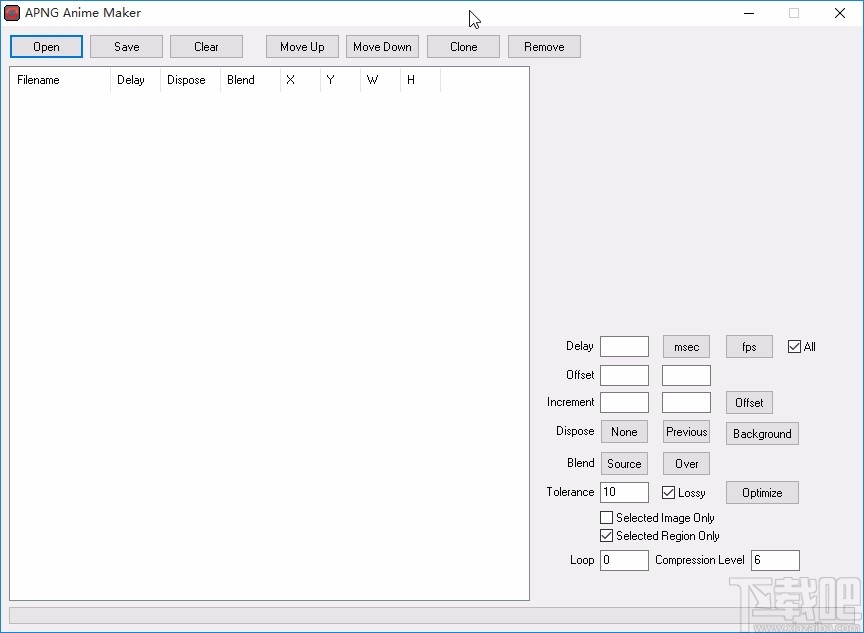Click the APNG Anime Maker title bar icon
This screenshot has width=864, height=633.
coord(12,13)
